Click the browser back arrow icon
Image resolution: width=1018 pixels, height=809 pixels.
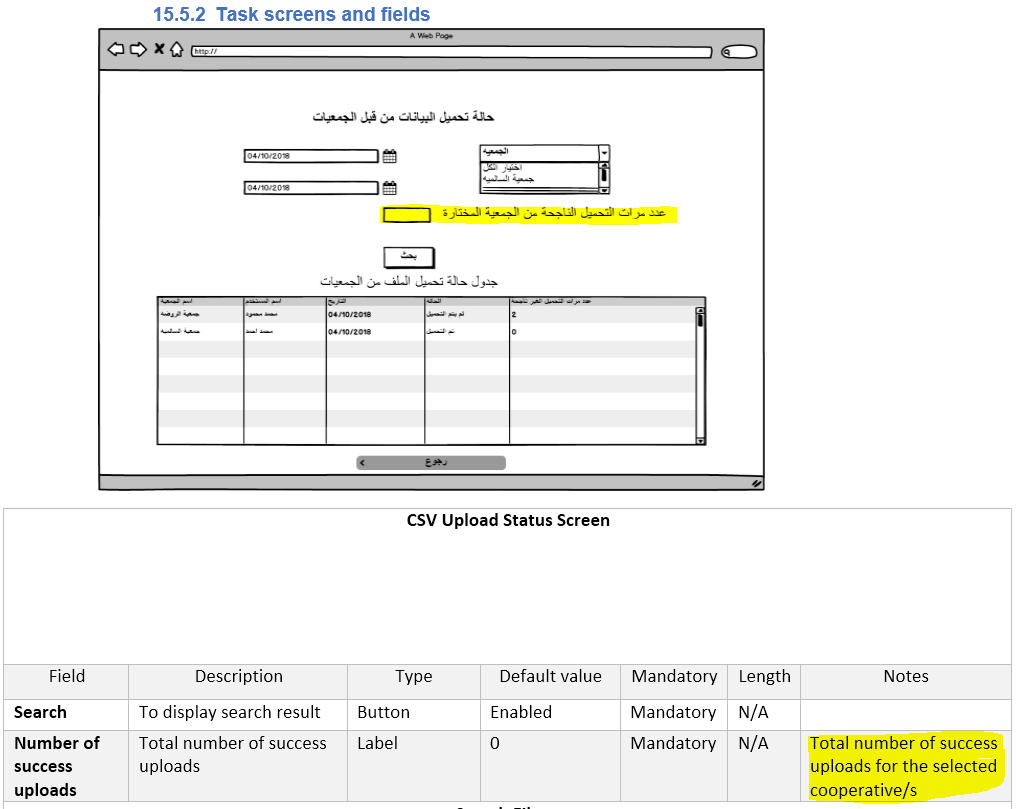(x=116, y=49)
